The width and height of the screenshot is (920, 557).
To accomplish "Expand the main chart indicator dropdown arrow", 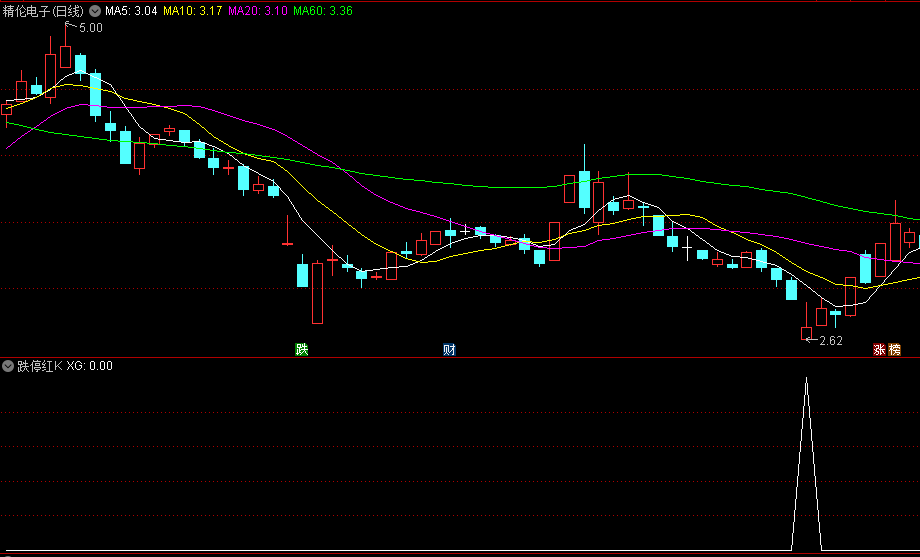I will click(x=94, y=11).
